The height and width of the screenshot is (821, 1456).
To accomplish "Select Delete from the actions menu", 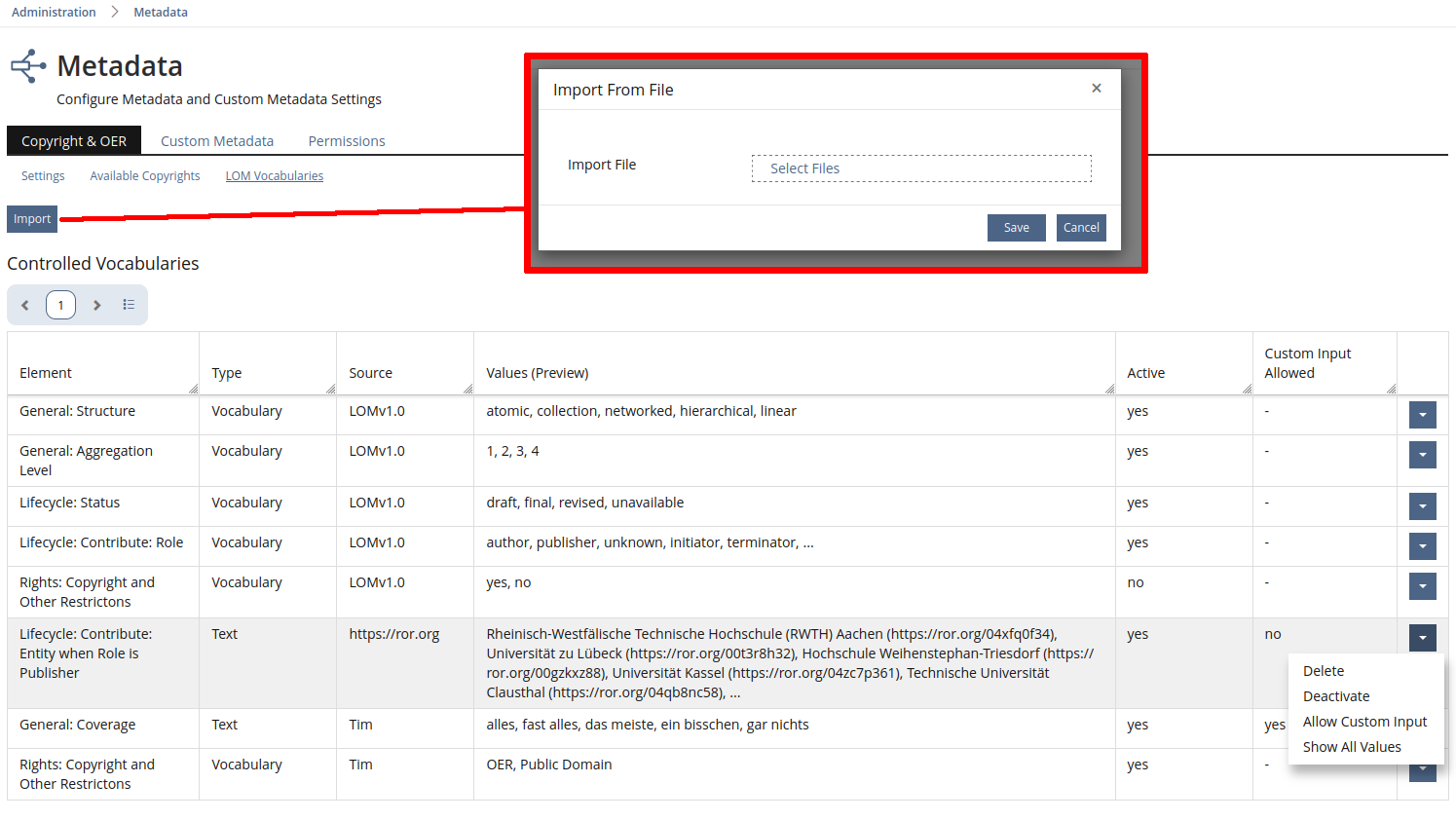I will (1323, 671).
